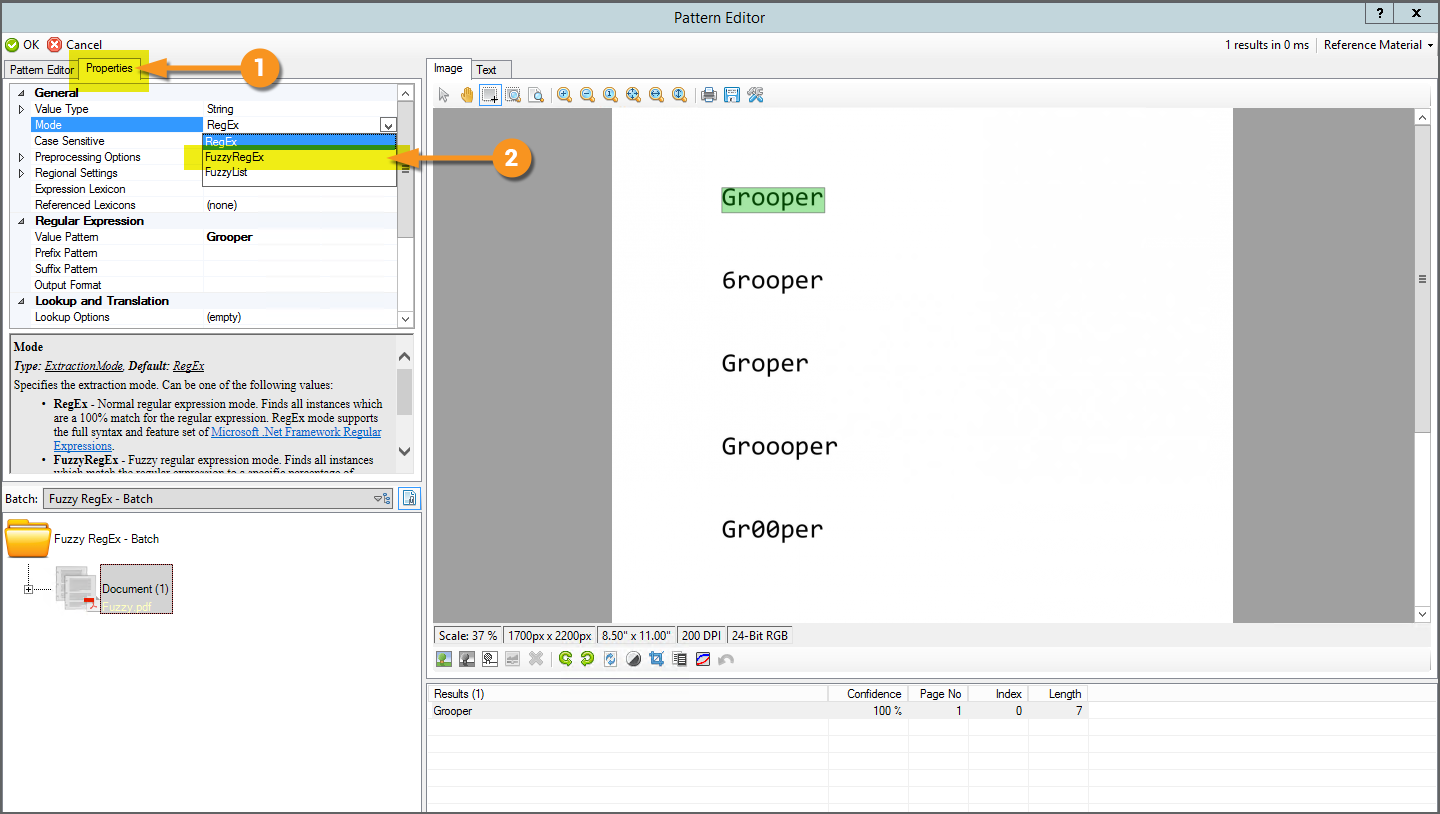Print the document image
The width and height of the screenshot is (1440, 814).
pyautogui.click(x=709, y=95)
